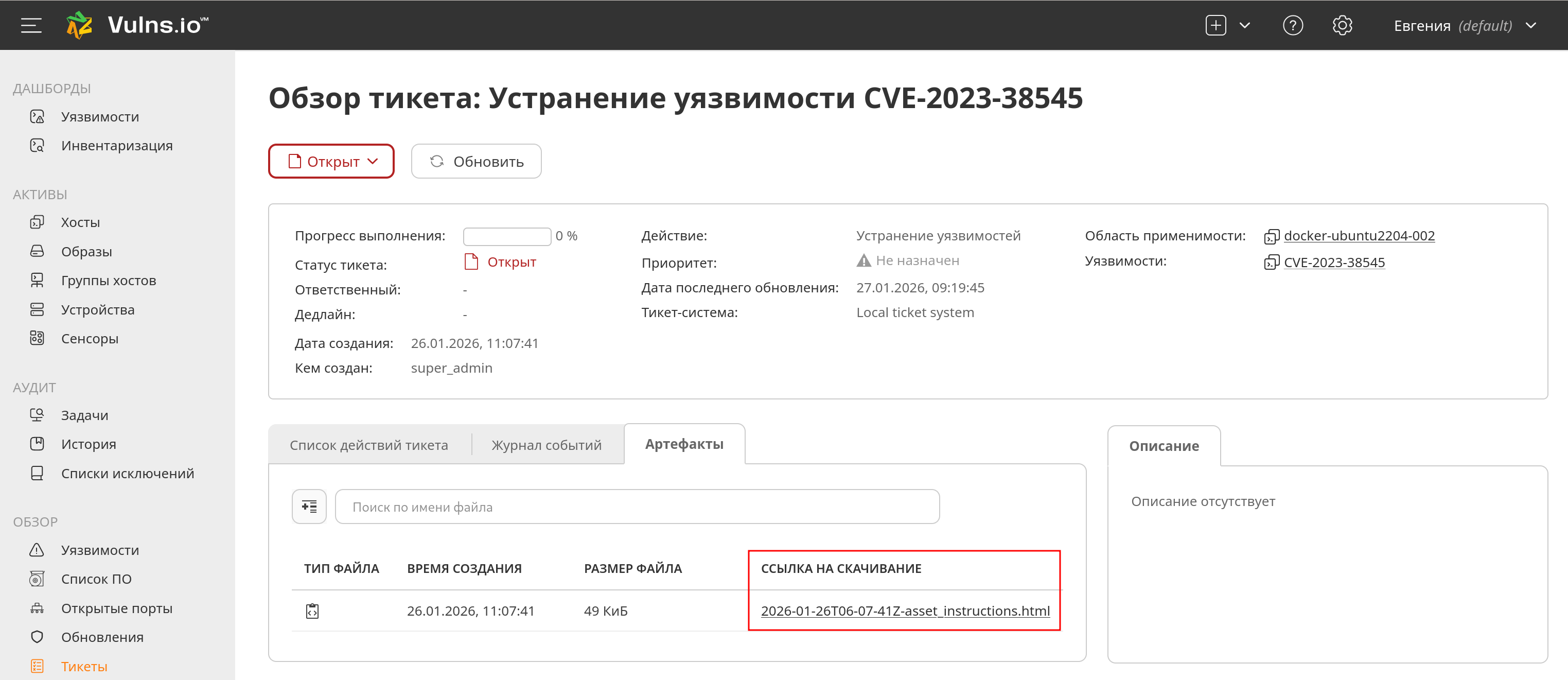Click the Обновить button
This screenshot has height=680, width=1568.
476,161
